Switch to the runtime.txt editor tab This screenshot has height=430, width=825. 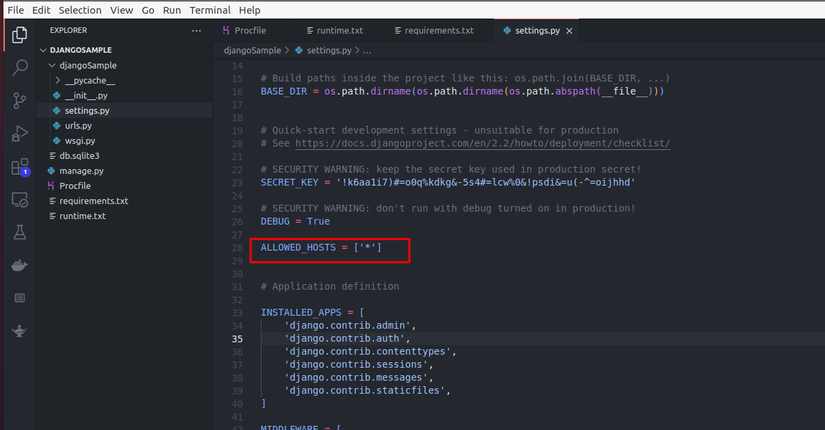[337, 31]
